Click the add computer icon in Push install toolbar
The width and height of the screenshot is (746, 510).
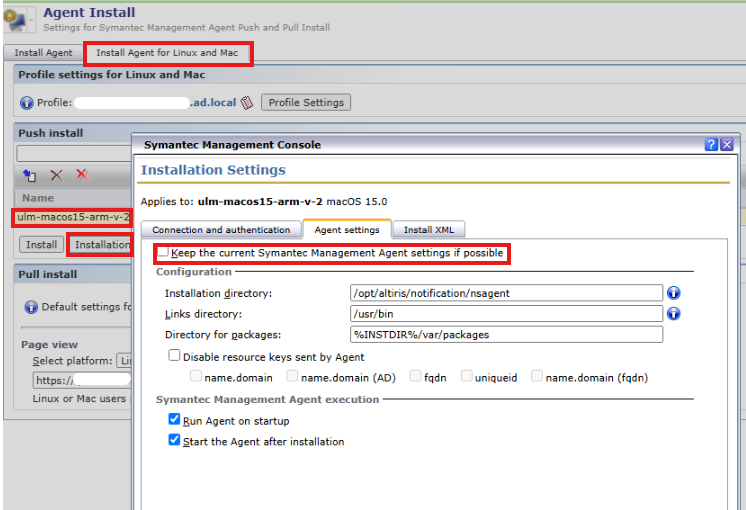click(x=29, y=175)
